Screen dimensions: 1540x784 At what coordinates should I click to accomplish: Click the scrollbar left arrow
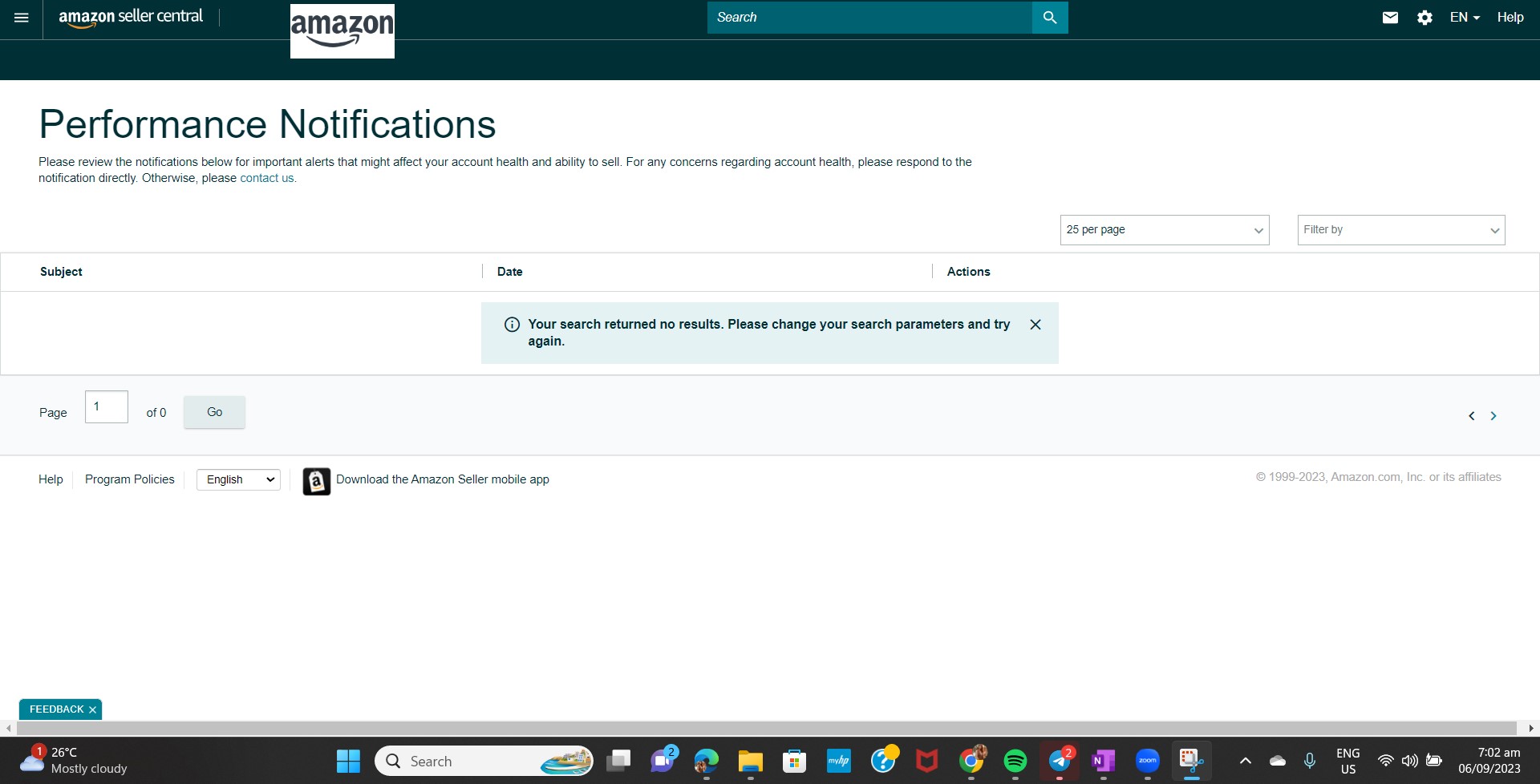point(8,729)
